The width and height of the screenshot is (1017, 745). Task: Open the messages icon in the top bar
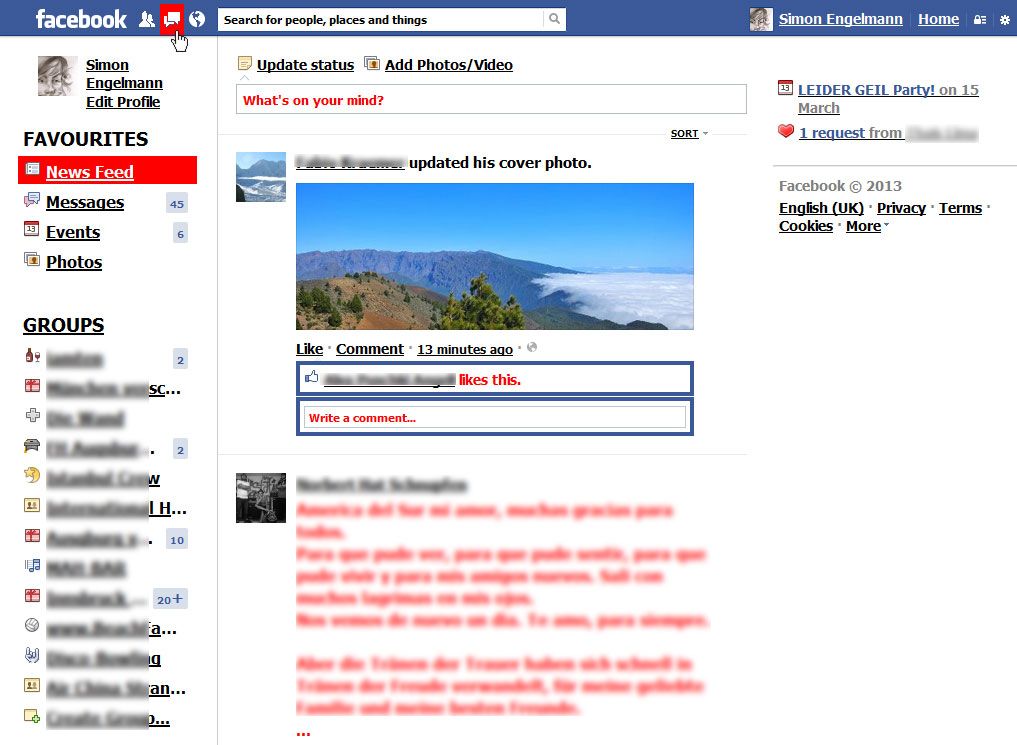170,17
